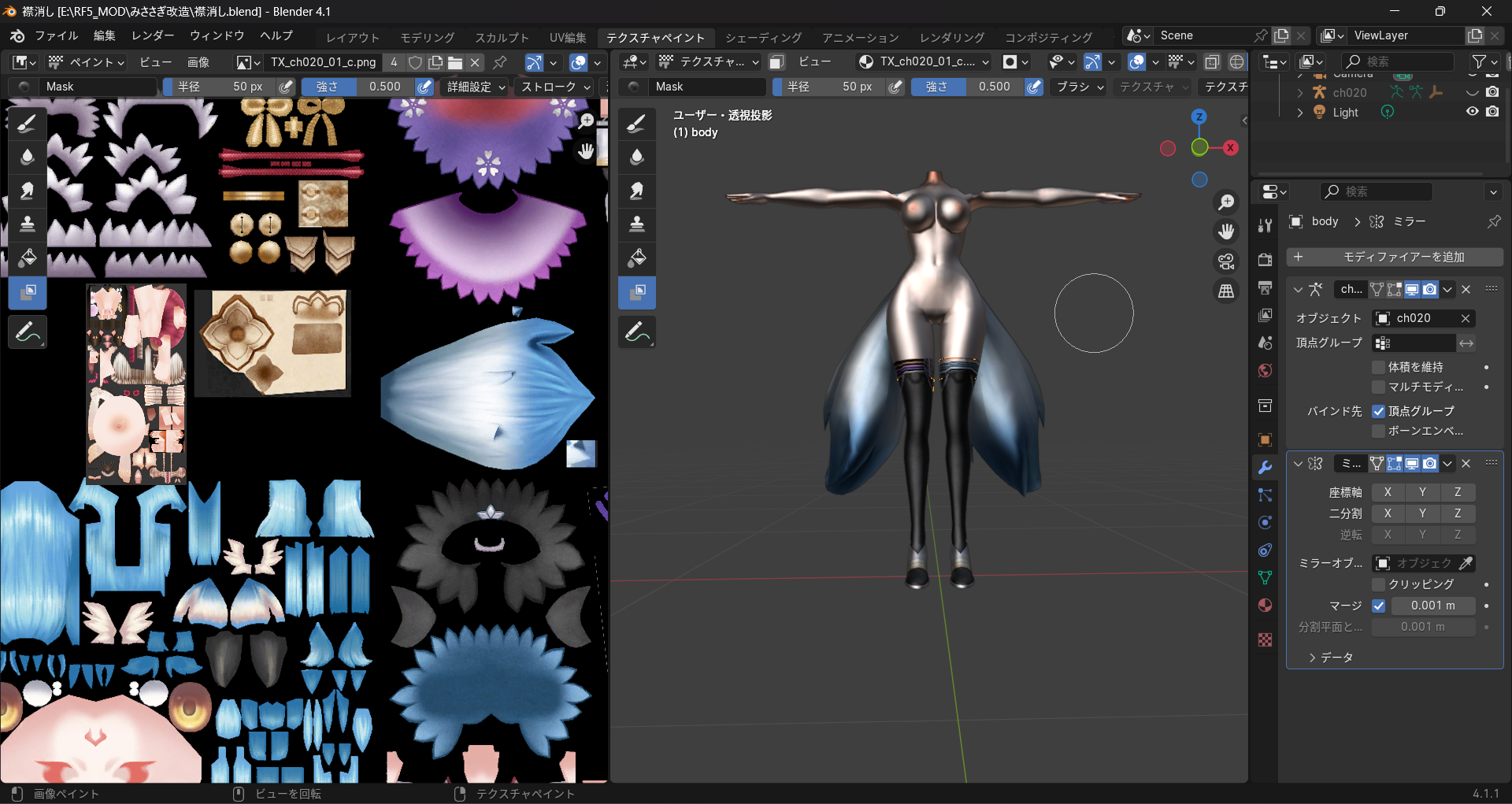Select the Draw brush in the image editor
The image size is (1512, 804).
[x=28, y=124]
